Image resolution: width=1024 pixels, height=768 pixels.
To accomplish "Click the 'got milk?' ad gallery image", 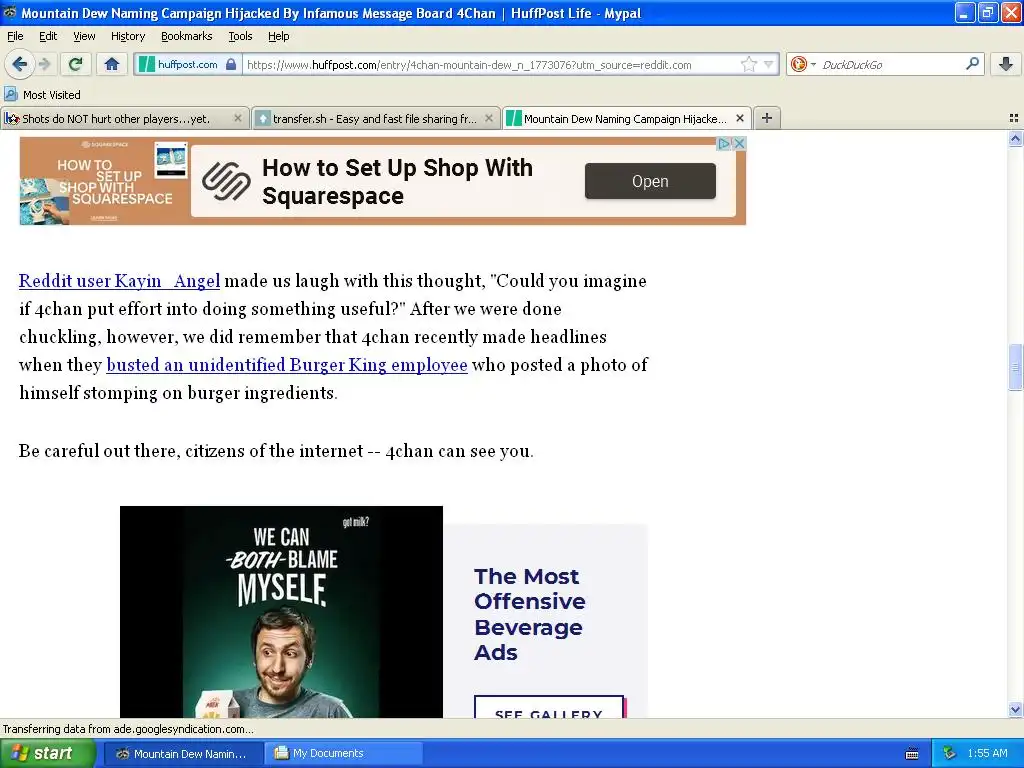I will [x=281, y=612].
